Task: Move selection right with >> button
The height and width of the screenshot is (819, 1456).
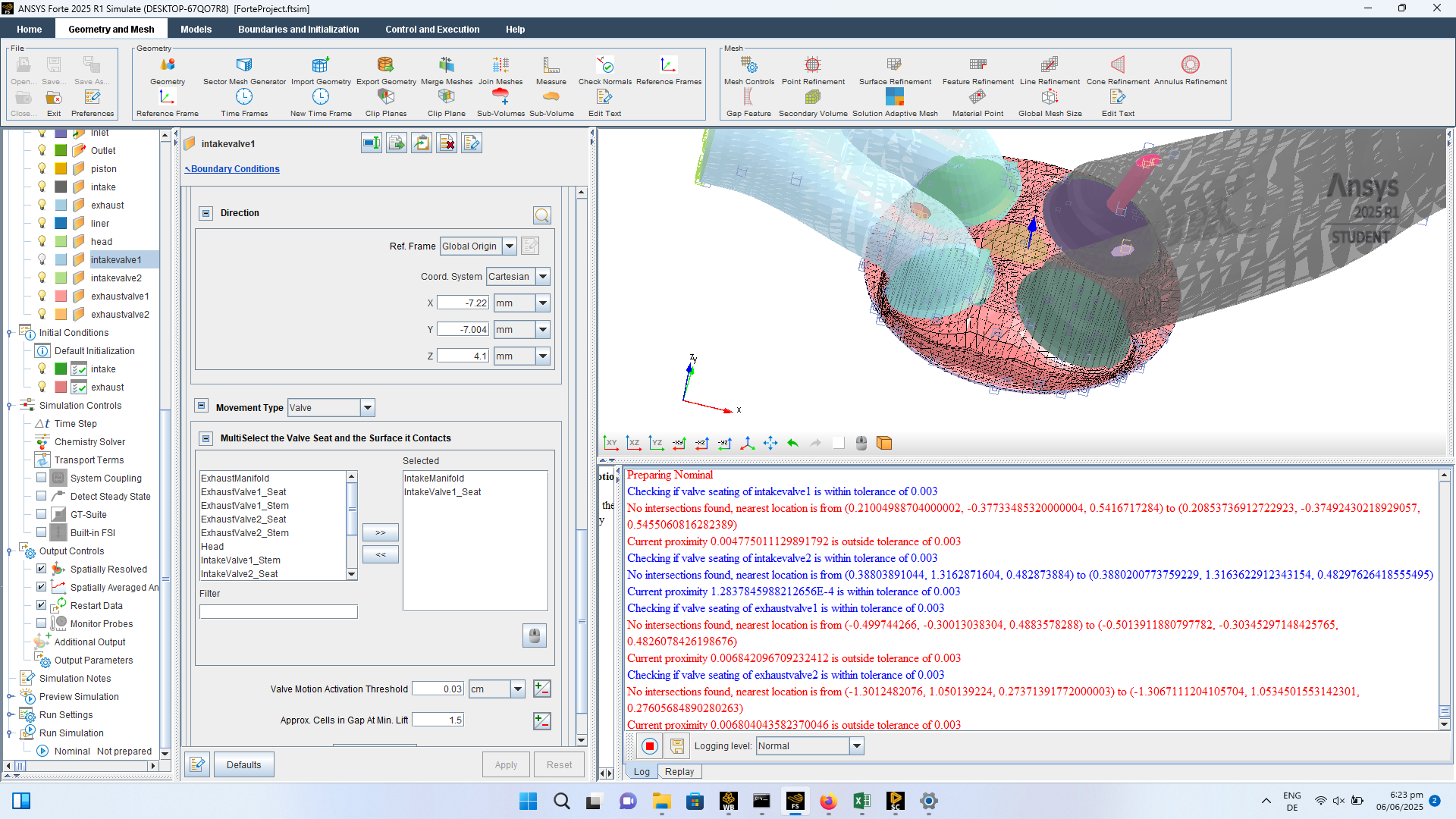Action: coord(381,532)
